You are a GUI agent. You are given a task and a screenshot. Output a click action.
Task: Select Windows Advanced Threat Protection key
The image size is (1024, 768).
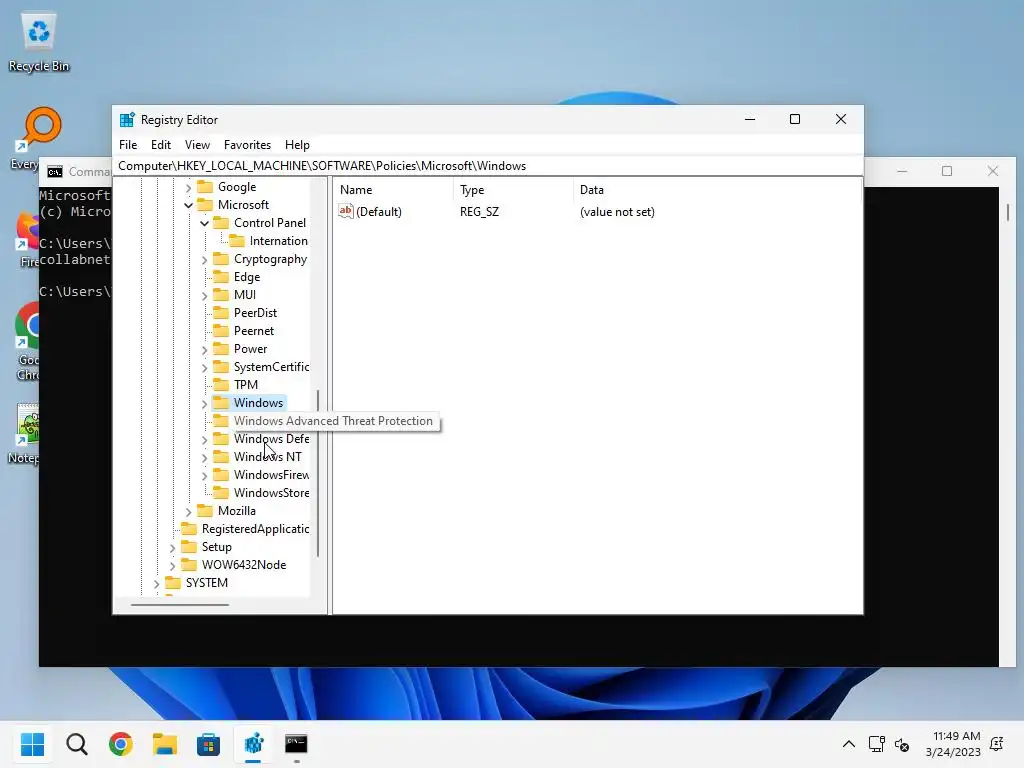[x=333, y=421]
